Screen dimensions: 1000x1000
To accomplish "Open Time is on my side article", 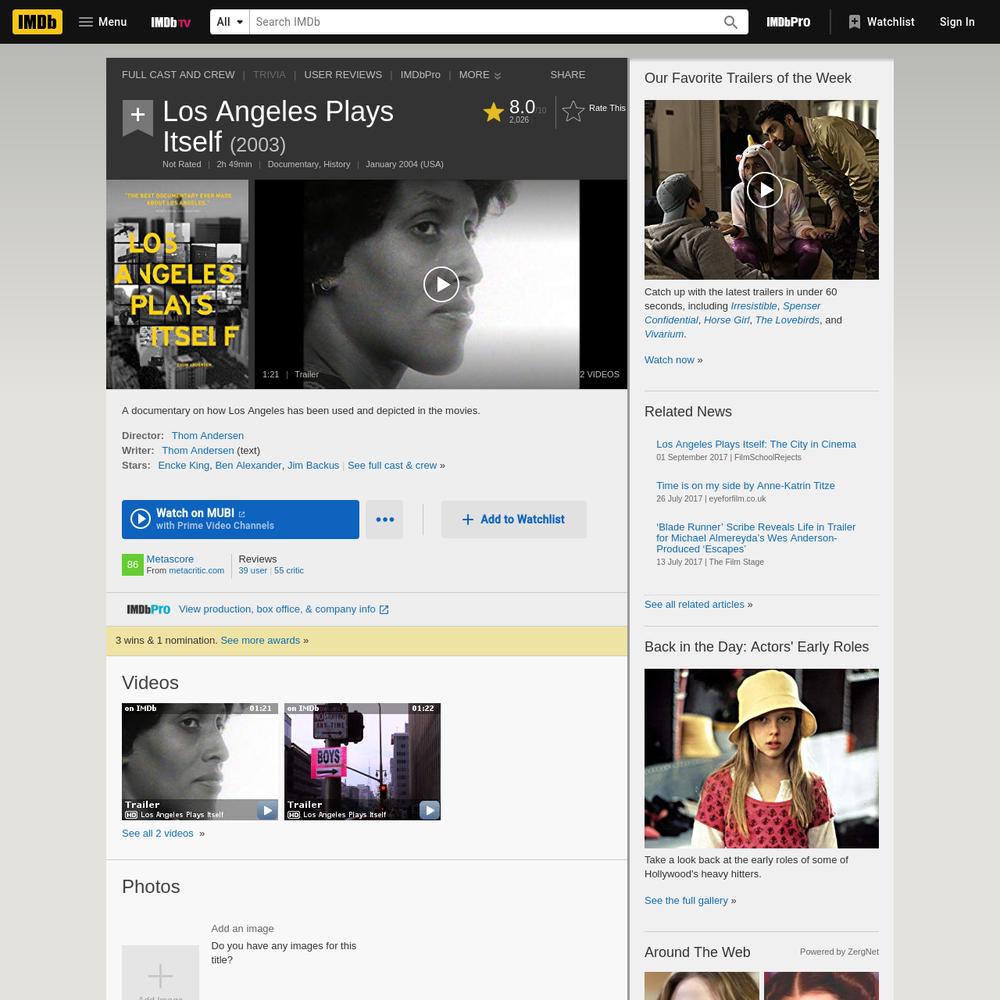I will pos(746,486).
